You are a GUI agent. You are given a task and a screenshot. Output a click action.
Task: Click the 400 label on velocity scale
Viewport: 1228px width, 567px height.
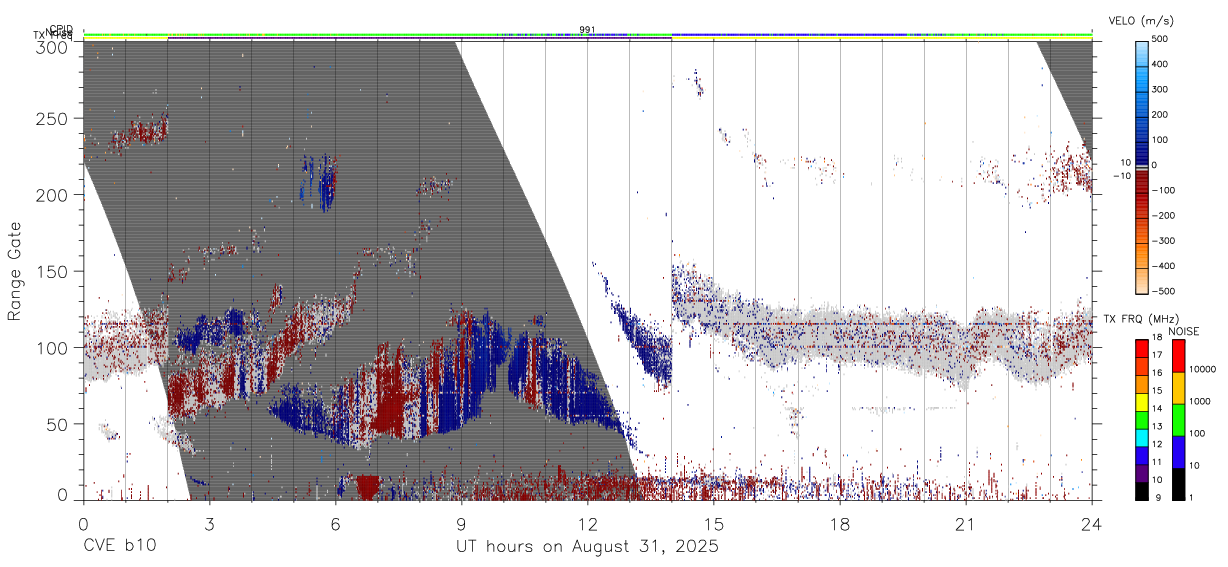1161,64
